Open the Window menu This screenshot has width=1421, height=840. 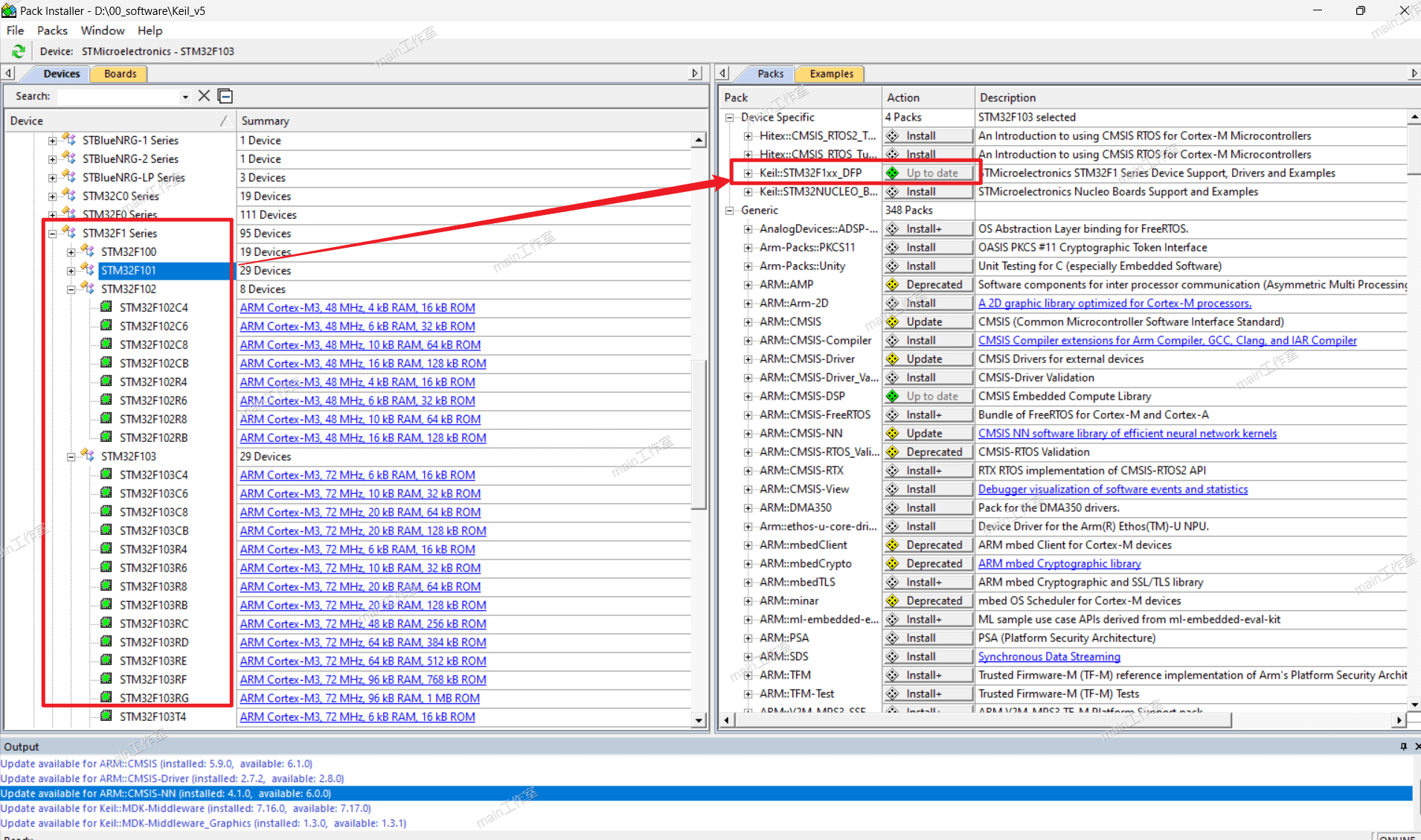coord(103,31)
